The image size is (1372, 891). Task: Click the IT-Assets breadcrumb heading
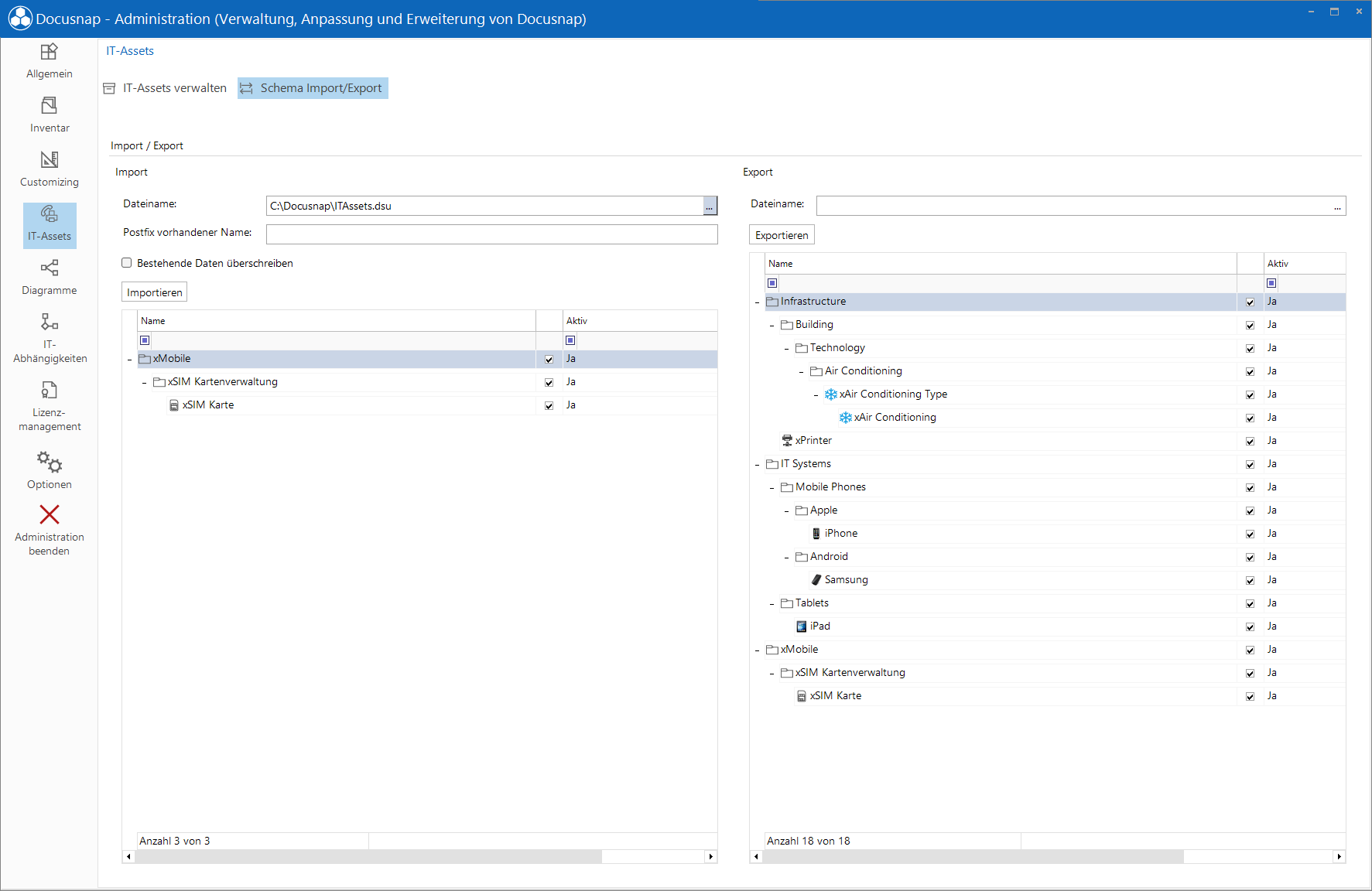[130, 51]
